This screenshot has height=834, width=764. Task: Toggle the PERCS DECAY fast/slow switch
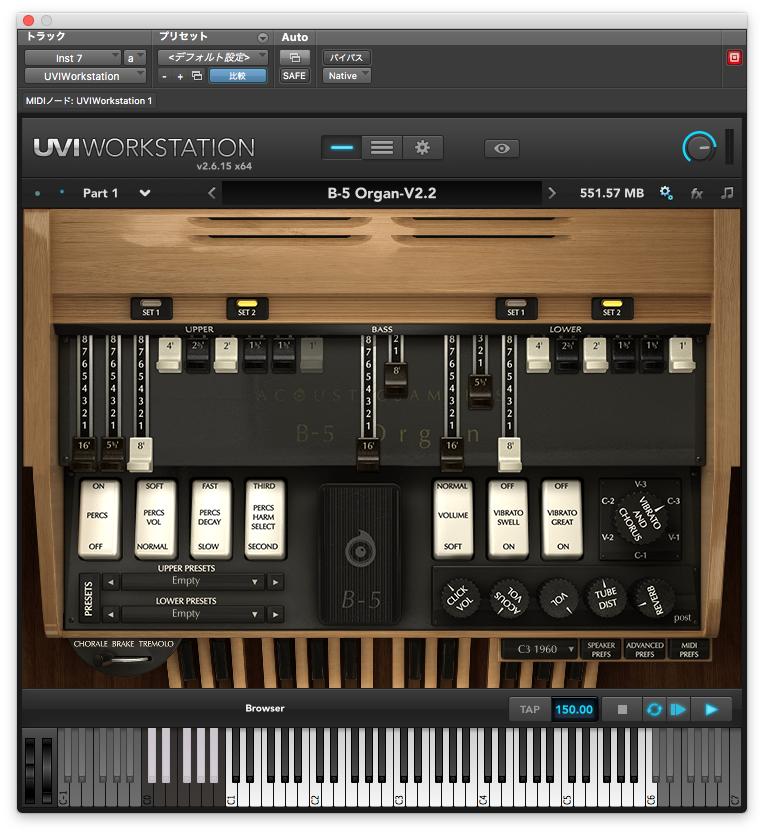[x=210, y=517]
